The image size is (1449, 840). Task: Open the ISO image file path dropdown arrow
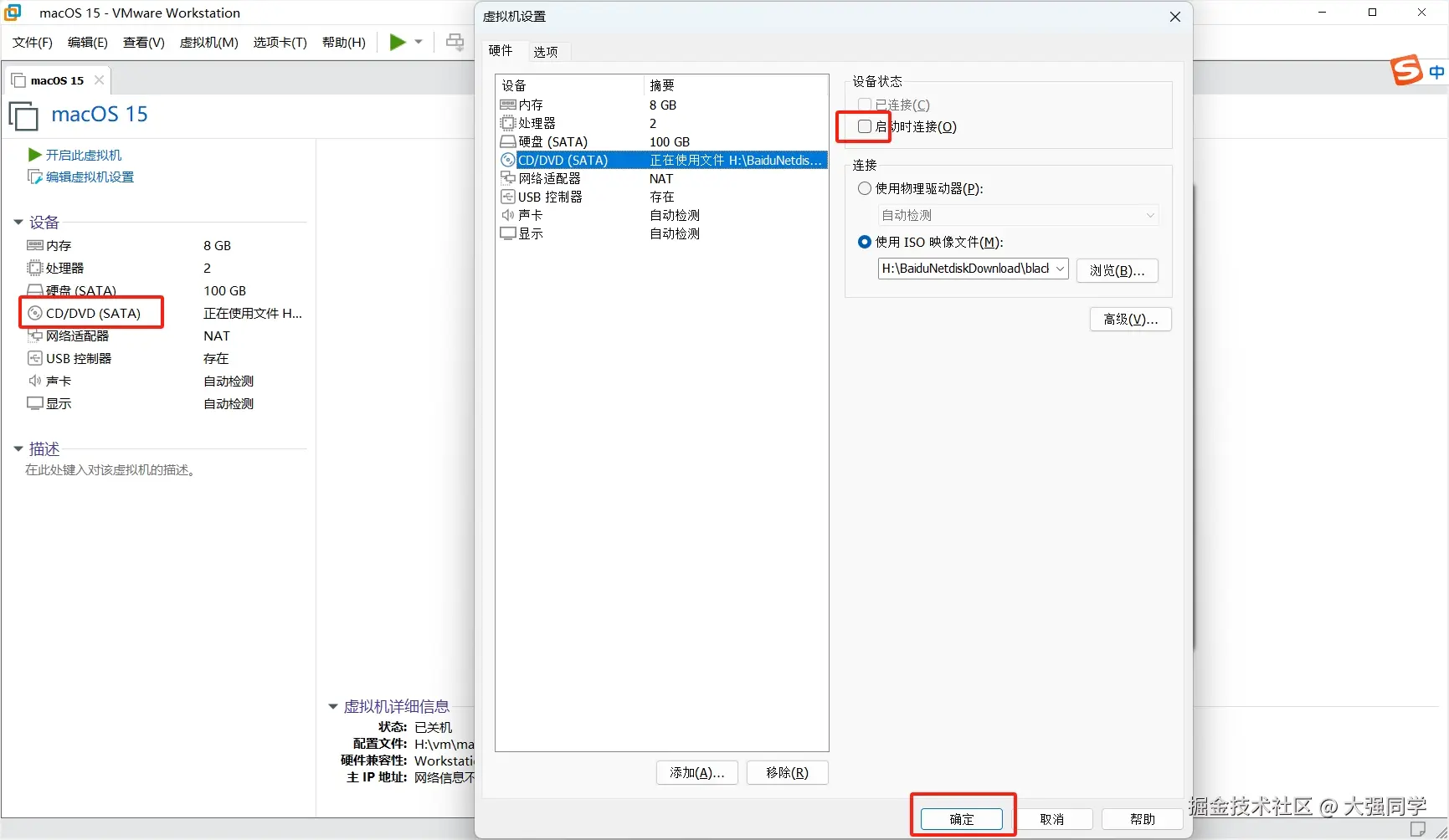(1060, 269)
